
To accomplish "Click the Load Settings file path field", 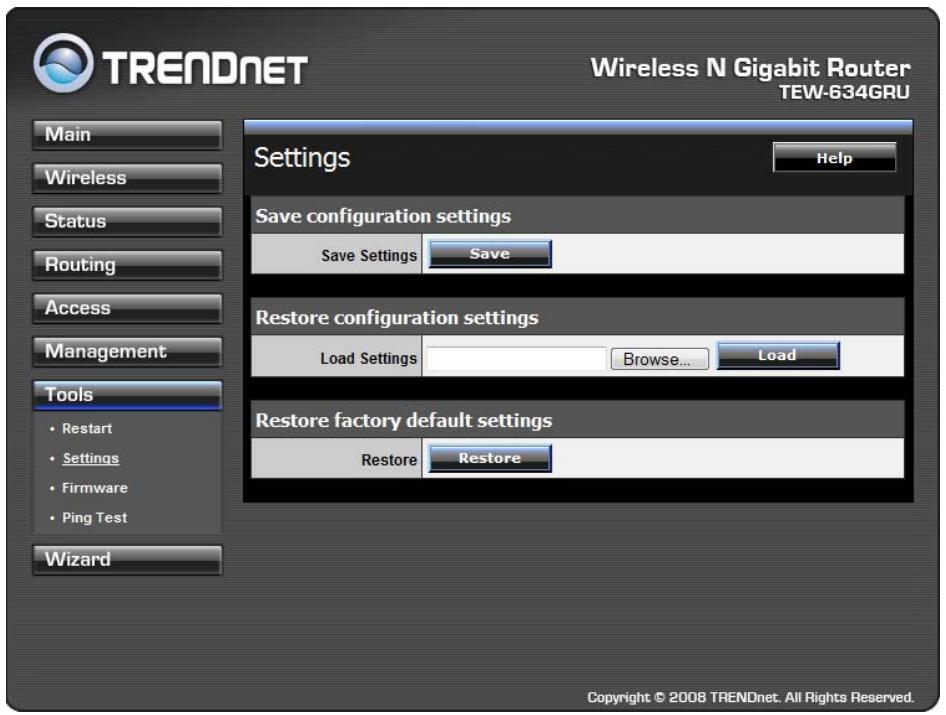I will tap(516, 358).
